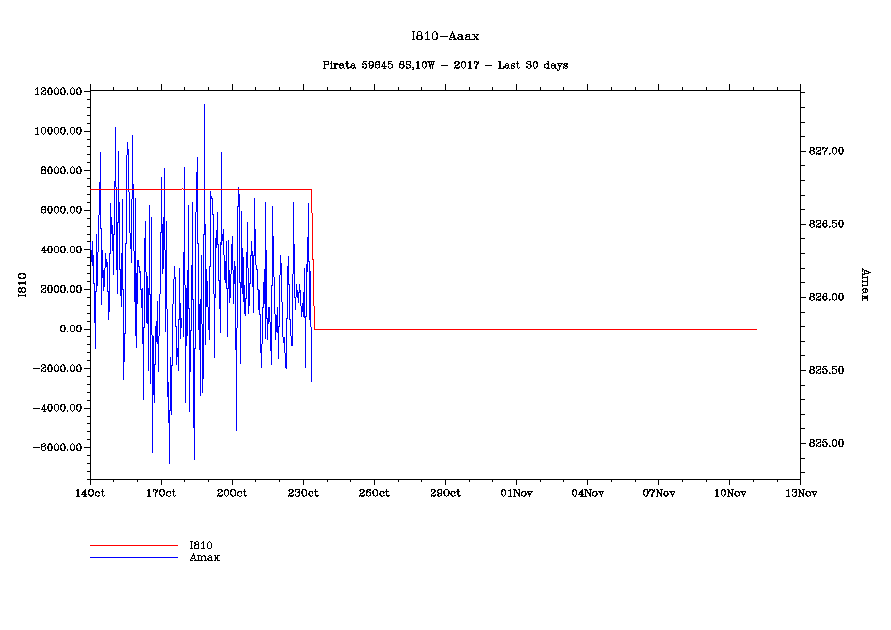The image size is (891, 630).
Task: Click the -6000.00 left axis value
Action: (x=58, y=448)
